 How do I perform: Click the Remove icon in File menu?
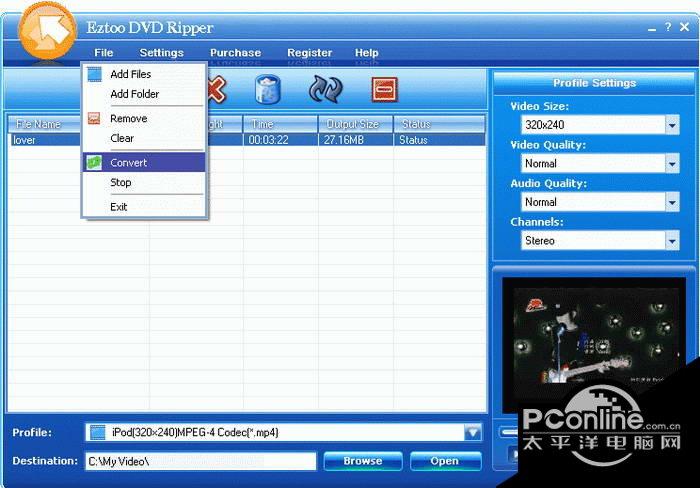[x=94, y=118]
